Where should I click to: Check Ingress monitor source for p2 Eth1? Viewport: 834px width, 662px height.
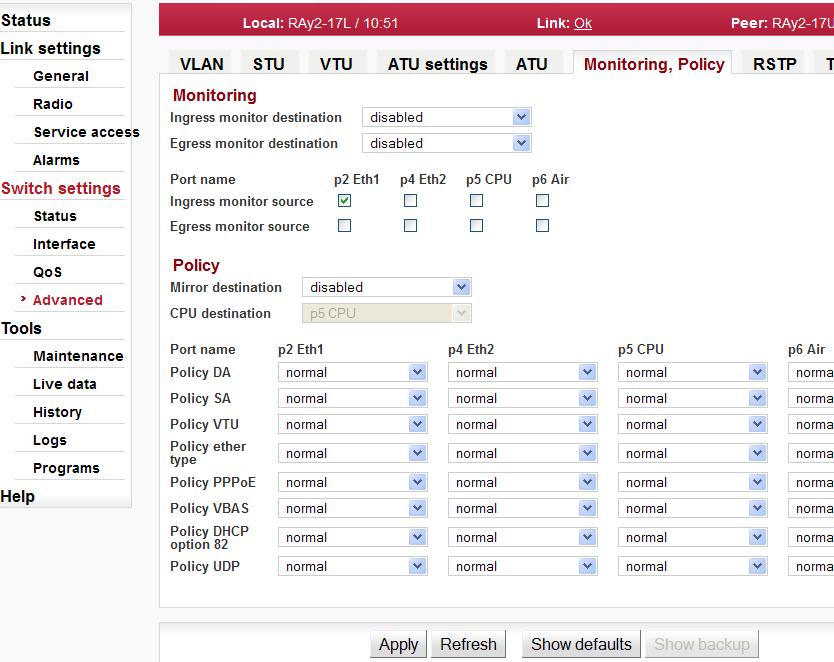point(344,200)
